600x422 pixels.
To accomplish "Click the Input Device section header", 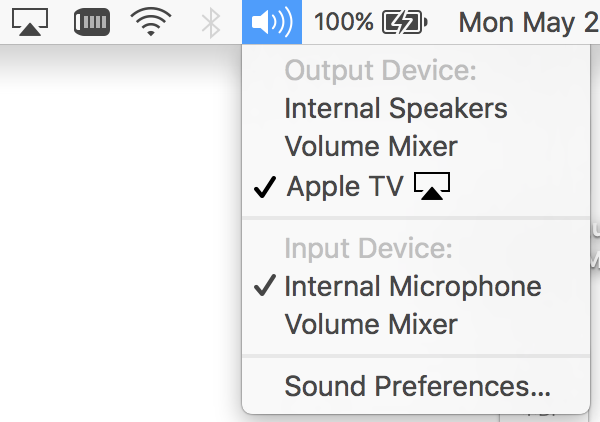I will (369, 248).
